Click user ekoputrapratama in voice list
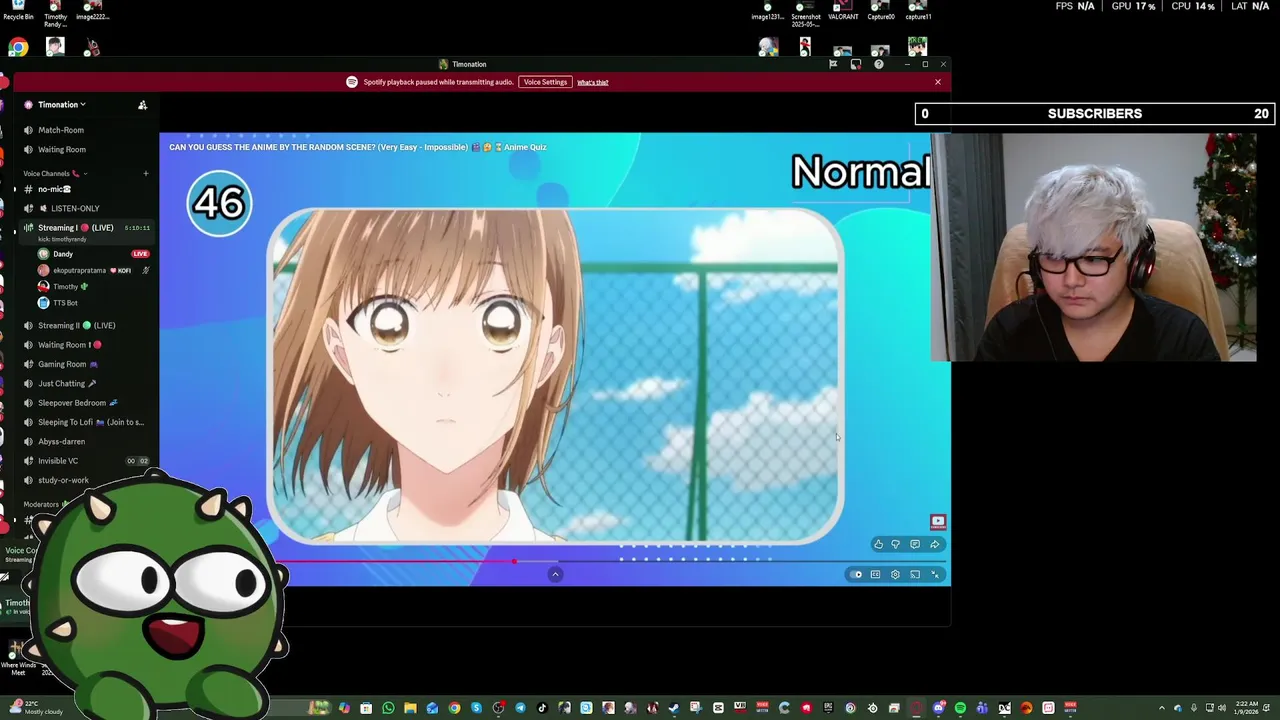 click(x=78, y=270)
